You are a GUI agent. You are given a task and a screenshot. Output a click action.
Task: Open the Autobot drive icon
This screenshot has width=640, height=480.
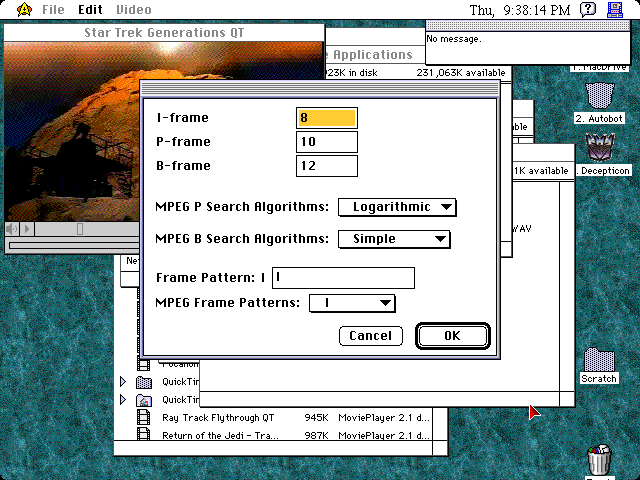pyautogui.click(x=599, y=96)
